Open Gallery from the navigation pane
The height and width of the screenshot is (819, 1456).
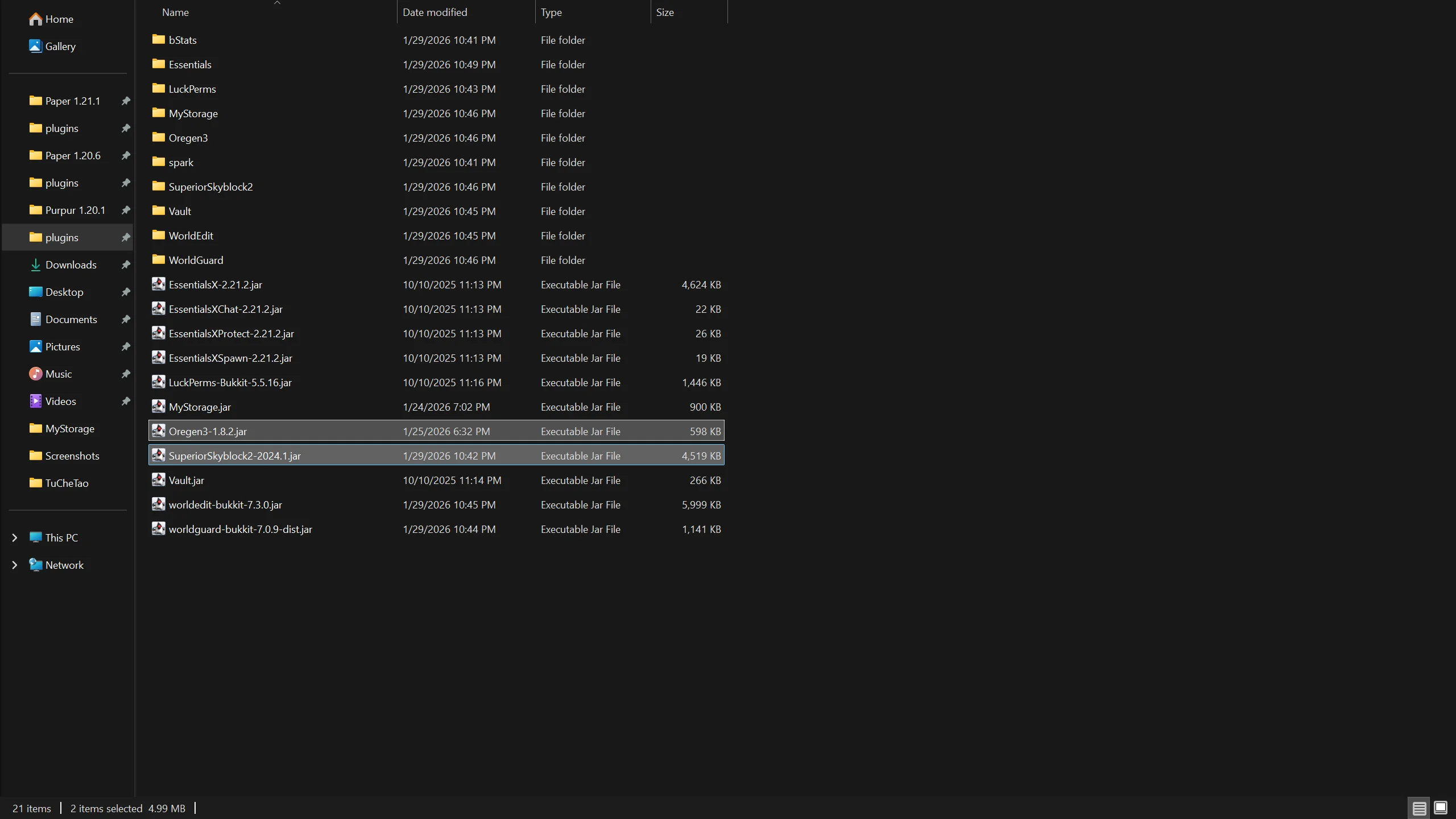[60, 47]
